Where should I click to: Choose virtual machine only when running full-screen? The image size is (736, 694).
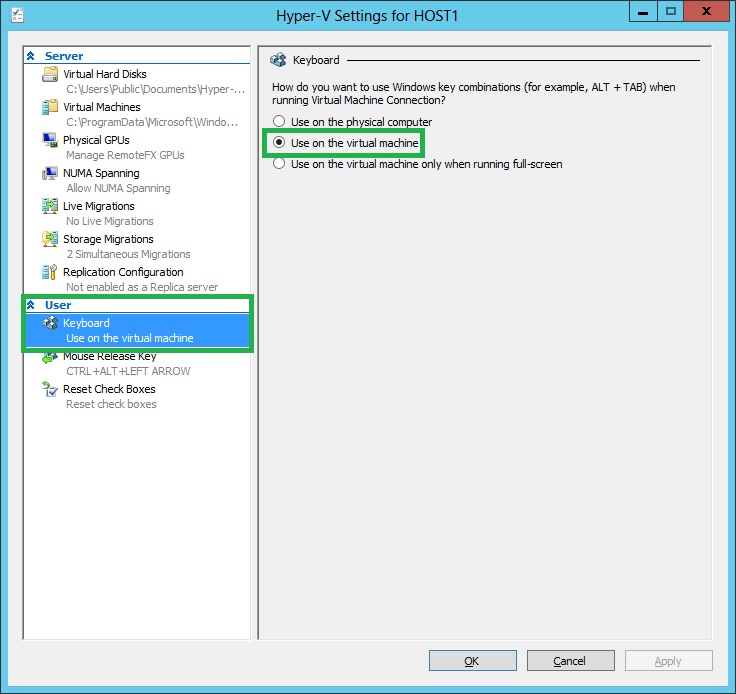point(279,163)
